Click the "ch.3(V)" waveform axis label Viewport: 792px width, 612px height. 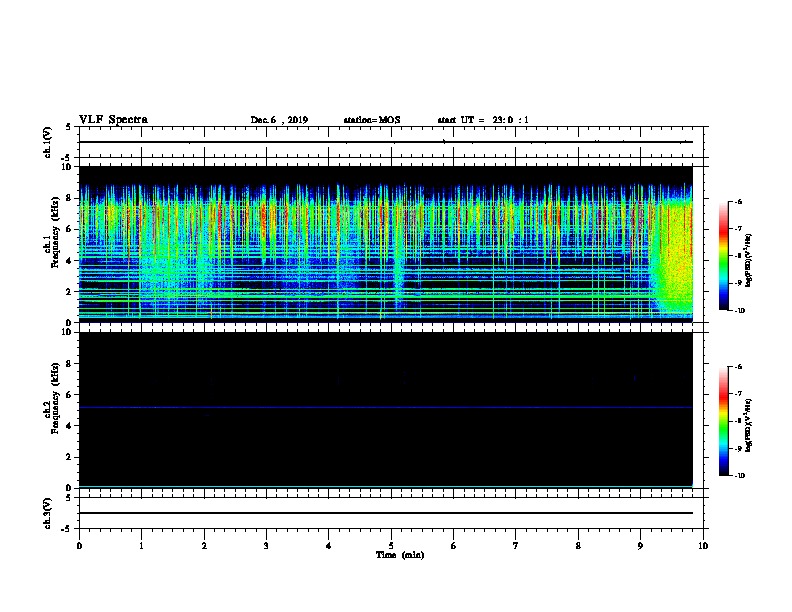point(47,513)
